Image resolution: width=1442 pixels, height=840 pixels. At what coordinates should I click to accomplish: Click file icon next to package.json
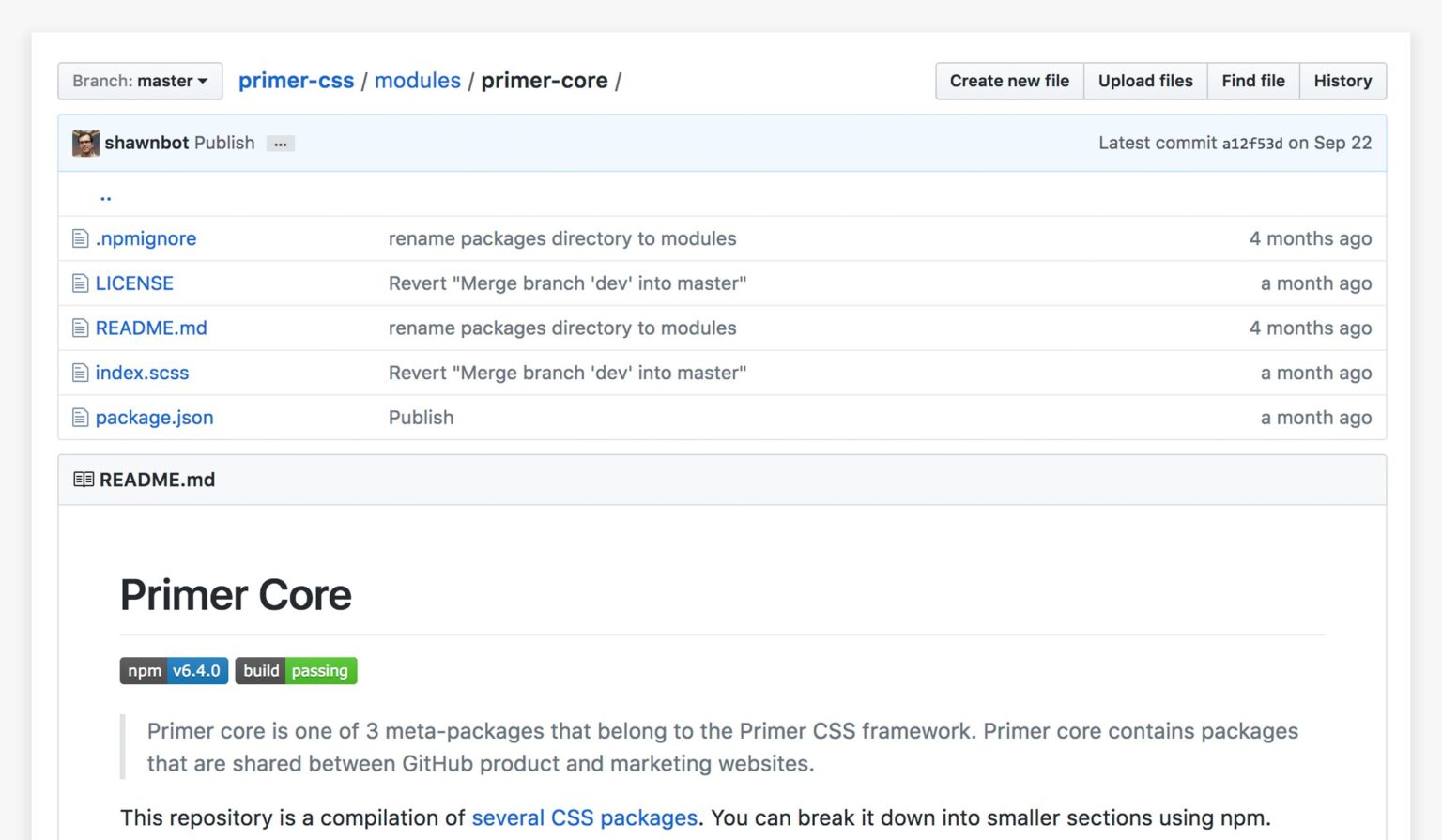click(x=81, y=418)
